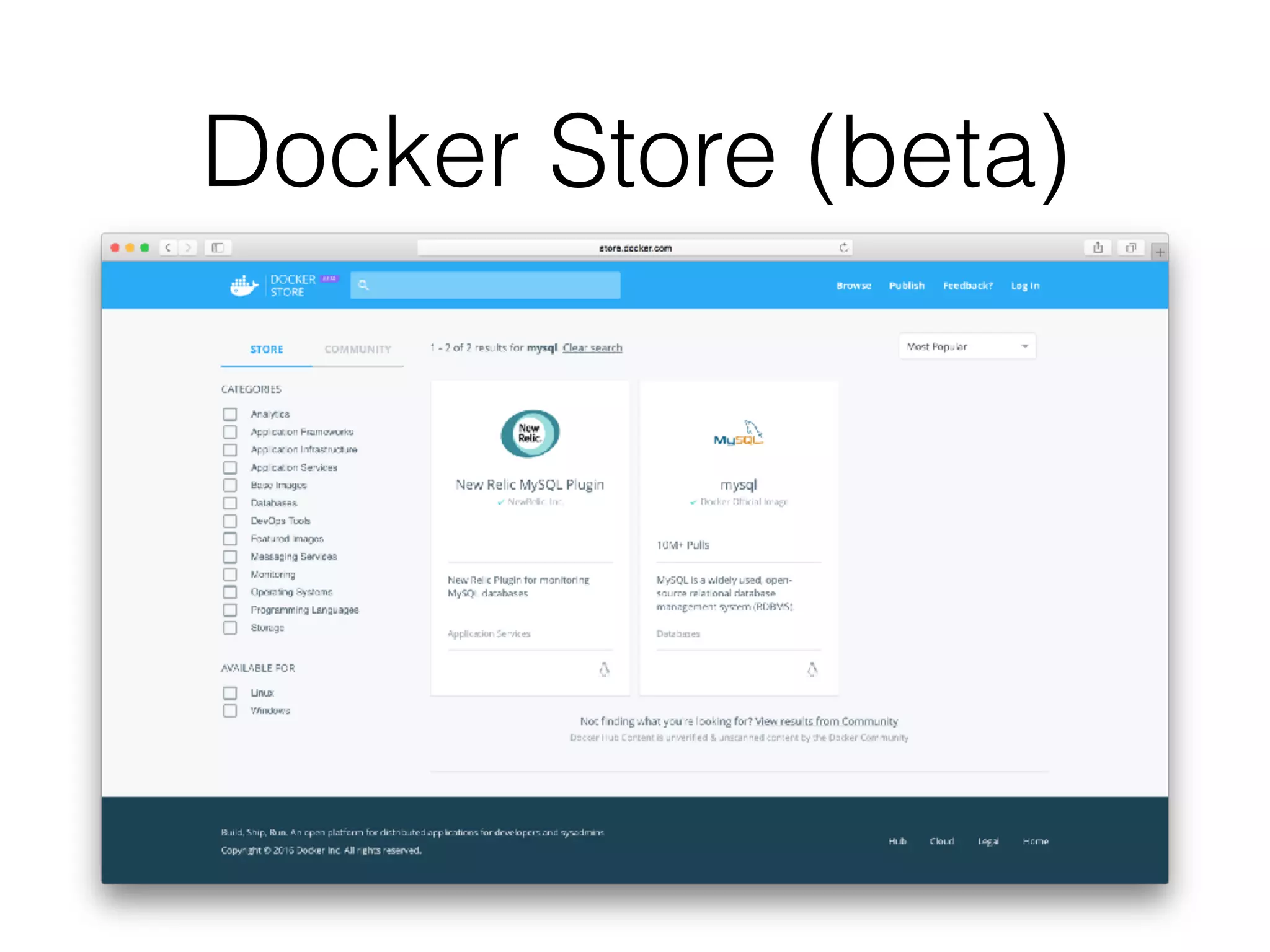Image resolution: width=1270 pixels, height=952 pixels.
Task: Click the search magnifier icon
Action: [x=363, y=285]
